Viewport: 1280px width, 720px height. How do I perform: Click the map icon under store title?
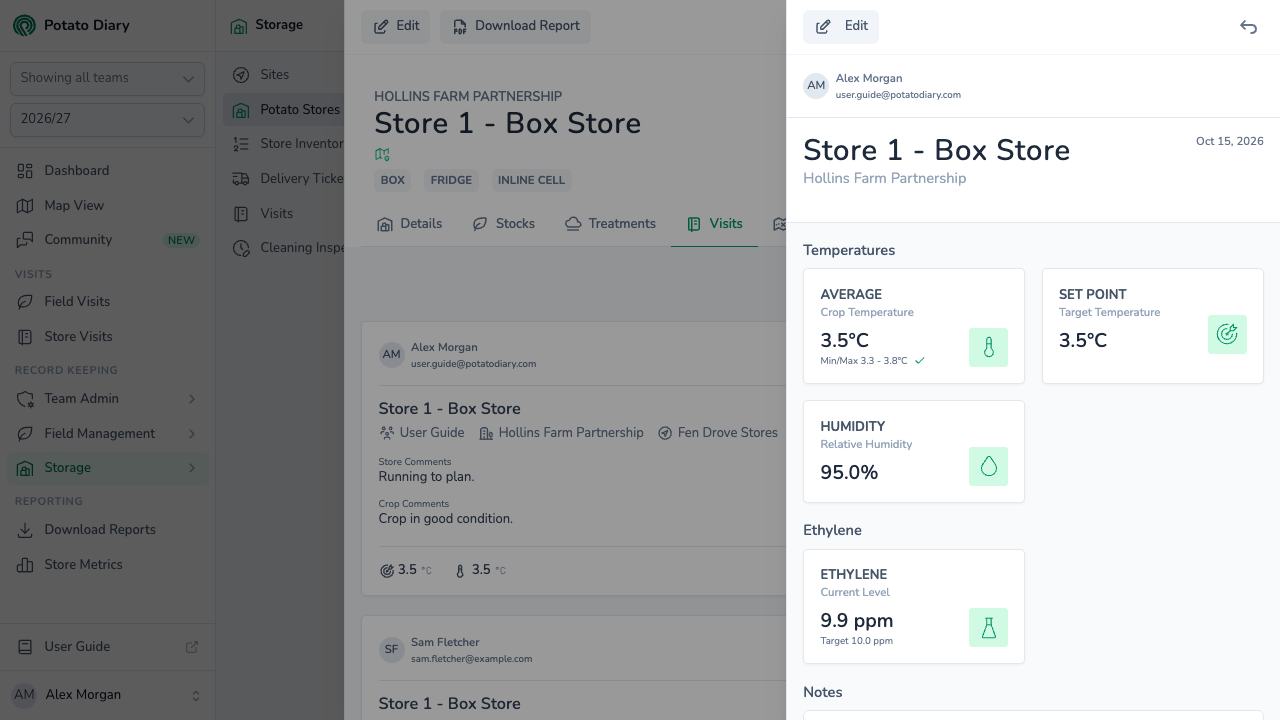pos(382,154)
